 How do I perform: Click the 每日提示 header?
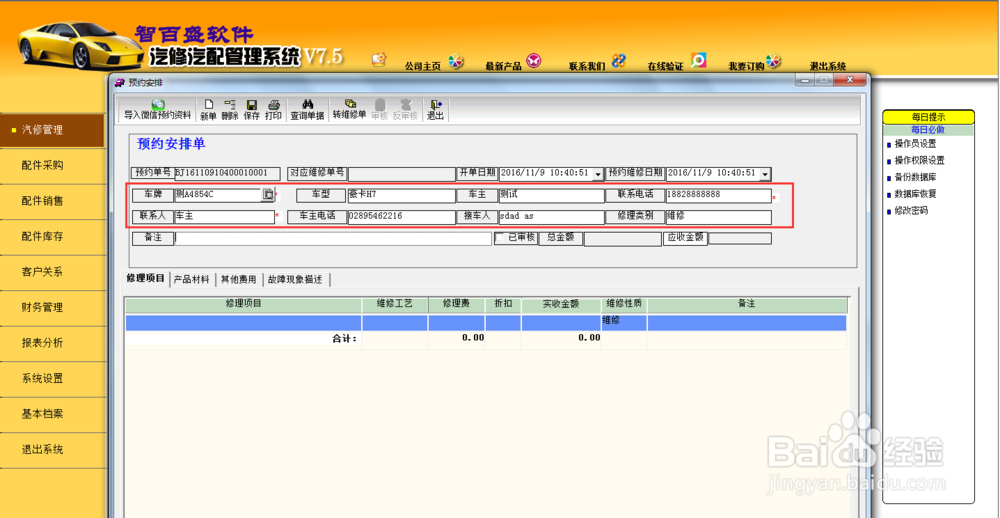pyautogui.click(x=929, y=117)
